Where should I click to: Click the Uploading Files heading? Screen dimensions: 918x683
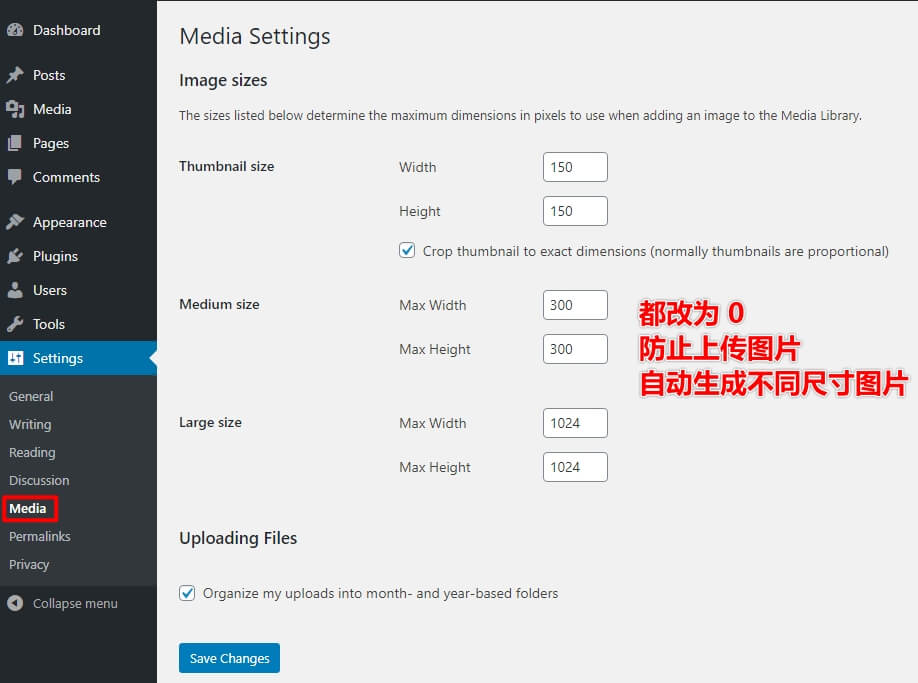tap(238, 538)
